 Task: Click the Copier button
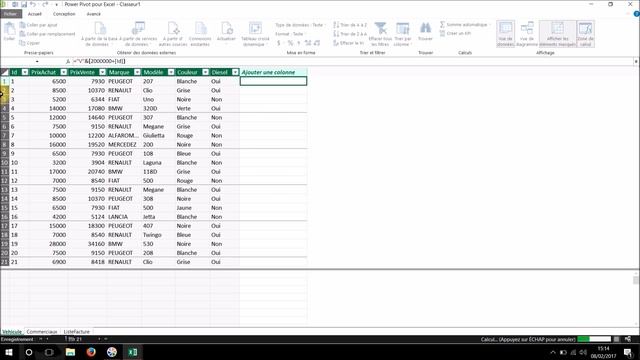(29, 43)
